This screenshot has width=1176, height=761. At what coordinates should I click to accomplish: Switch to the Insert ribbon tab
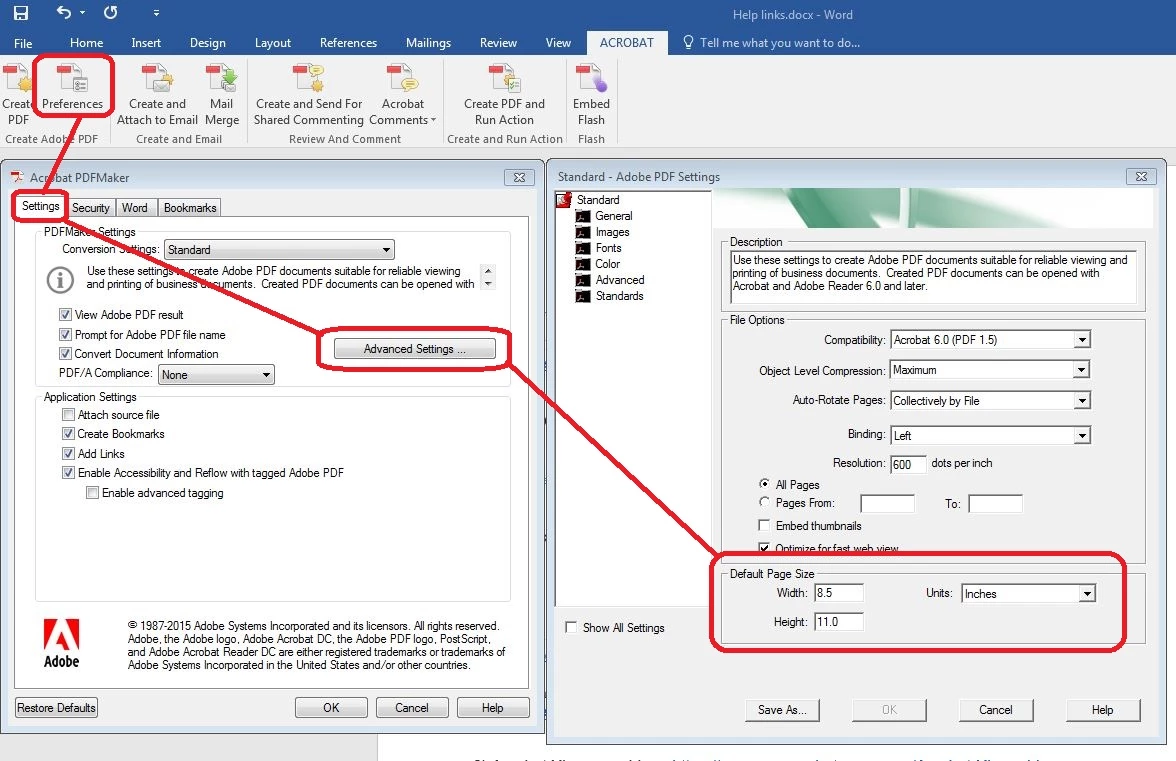pos(146,43)
